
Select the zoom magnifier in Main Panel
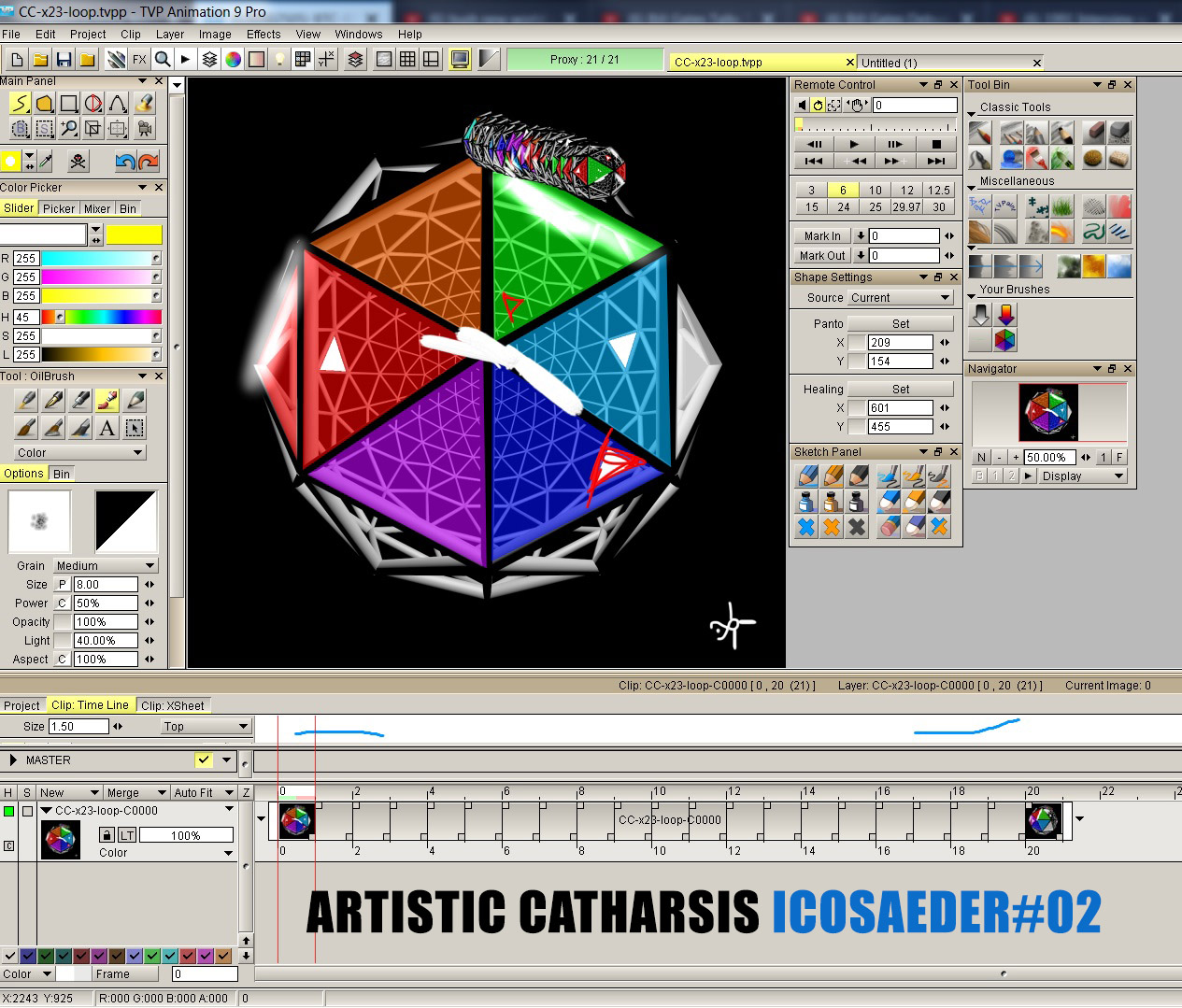point(68,129)
